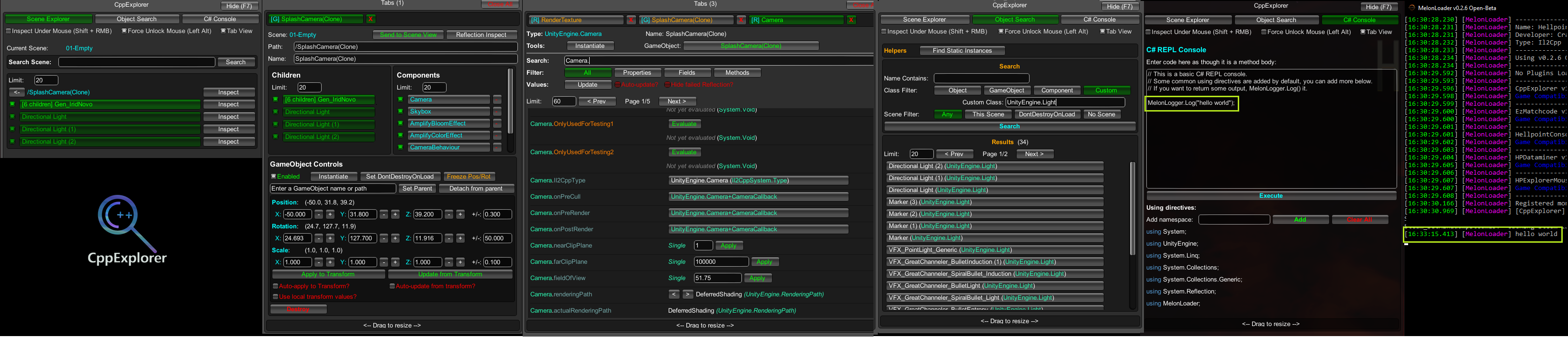Filter Camera members by Methods
This screenshot has width=1568, height=338.
pos(737,73)
